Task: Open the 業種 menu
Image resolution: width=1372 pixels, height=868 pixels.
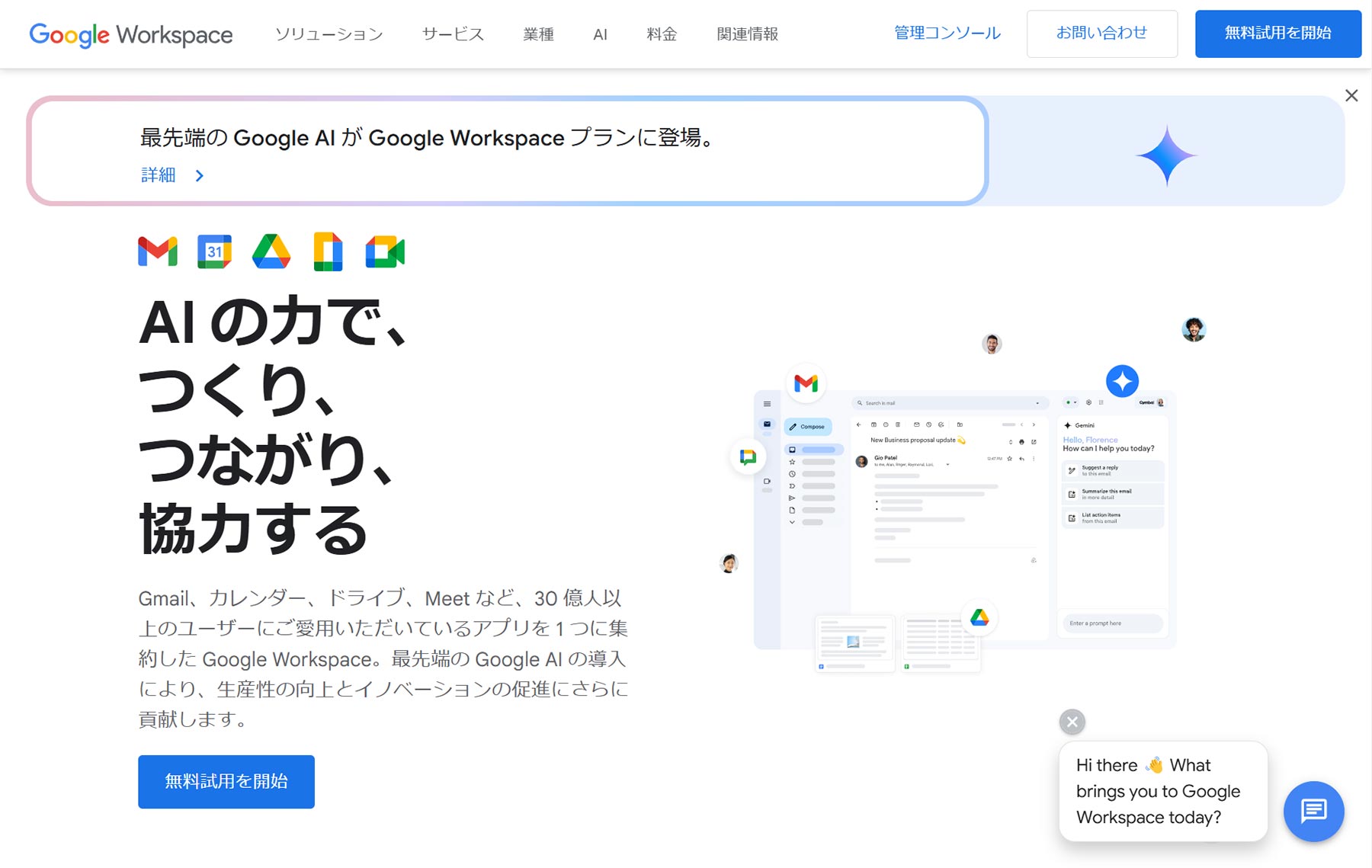Action: click(x=538, y=34)
